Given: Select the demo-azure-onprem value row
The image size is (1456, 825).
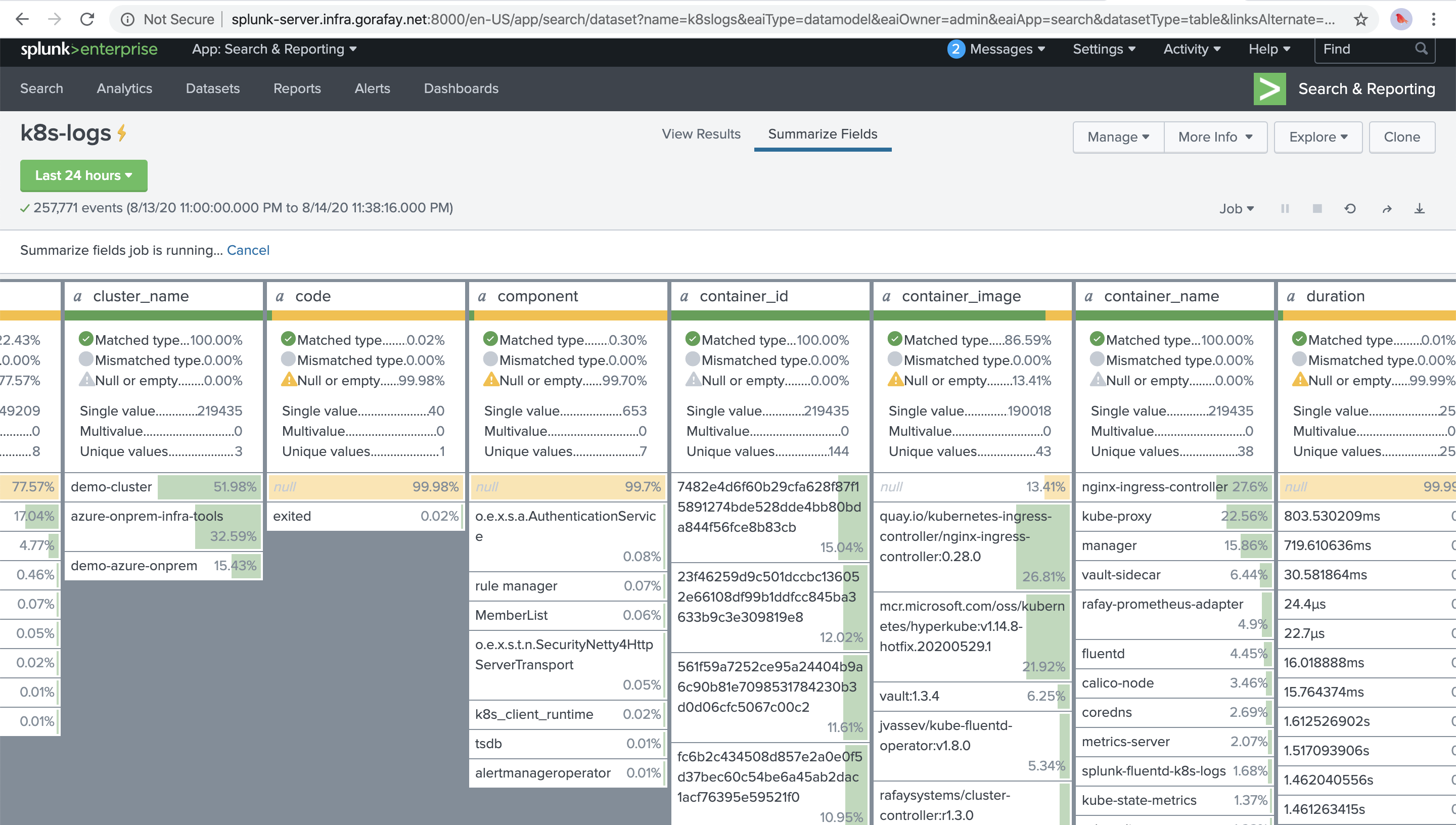Looking at the screenshot, I should (x=164, y=566).
